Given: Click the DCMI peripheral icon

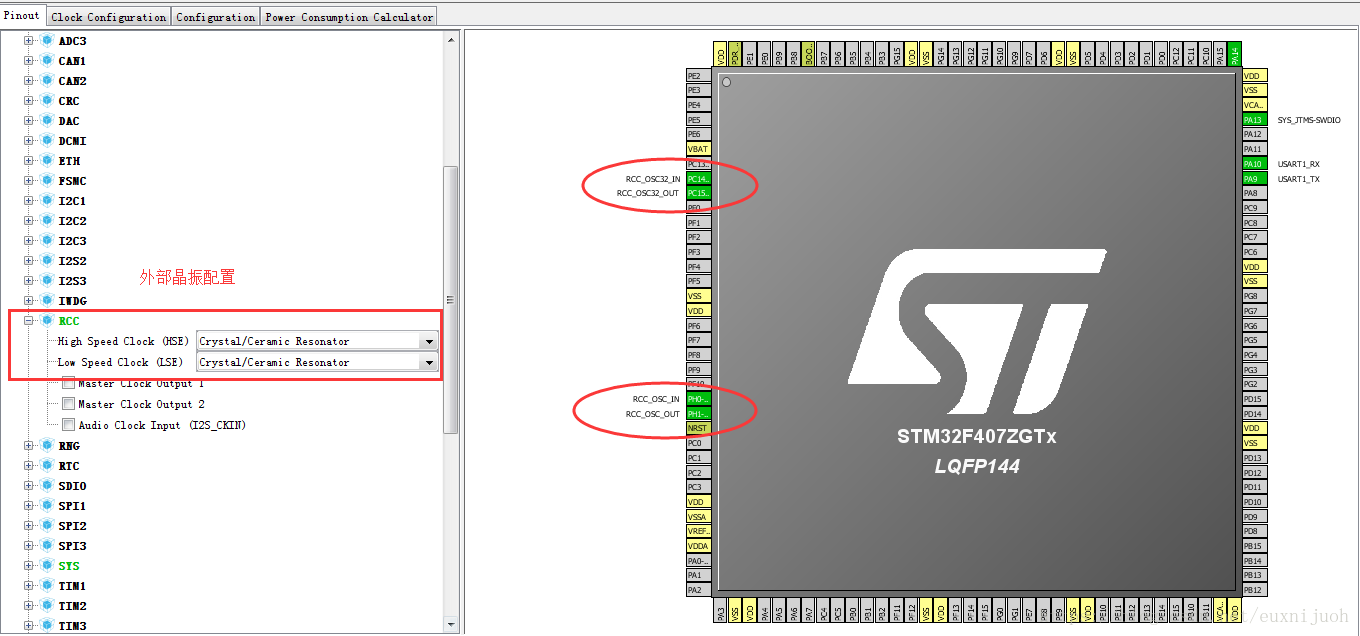Looking at the screenshot, I should pyautogui.click(x=47, y=141).
